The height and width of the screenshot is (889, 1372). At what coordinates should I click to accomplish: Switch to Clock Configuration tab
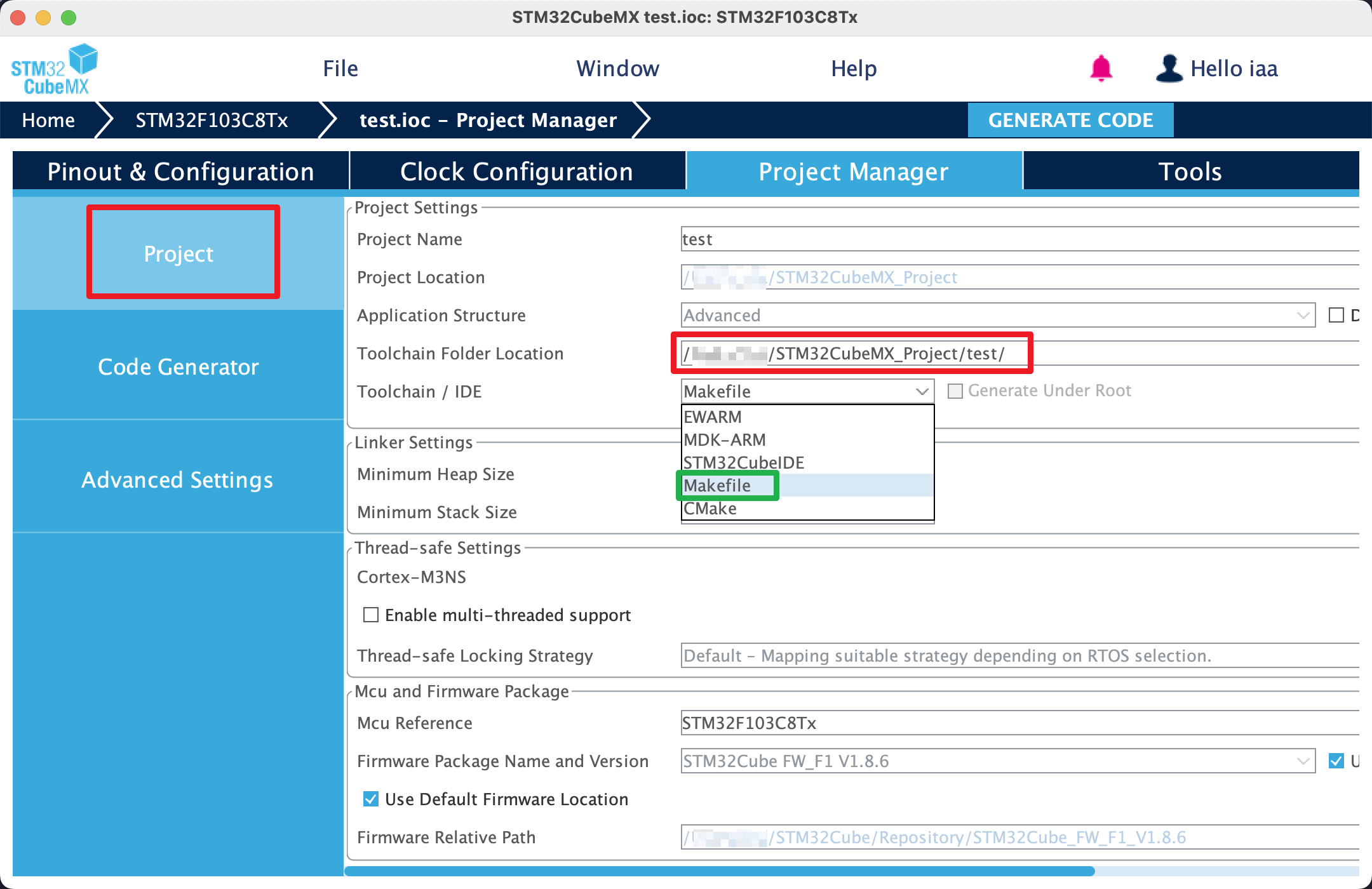click(x=516, y=171)
